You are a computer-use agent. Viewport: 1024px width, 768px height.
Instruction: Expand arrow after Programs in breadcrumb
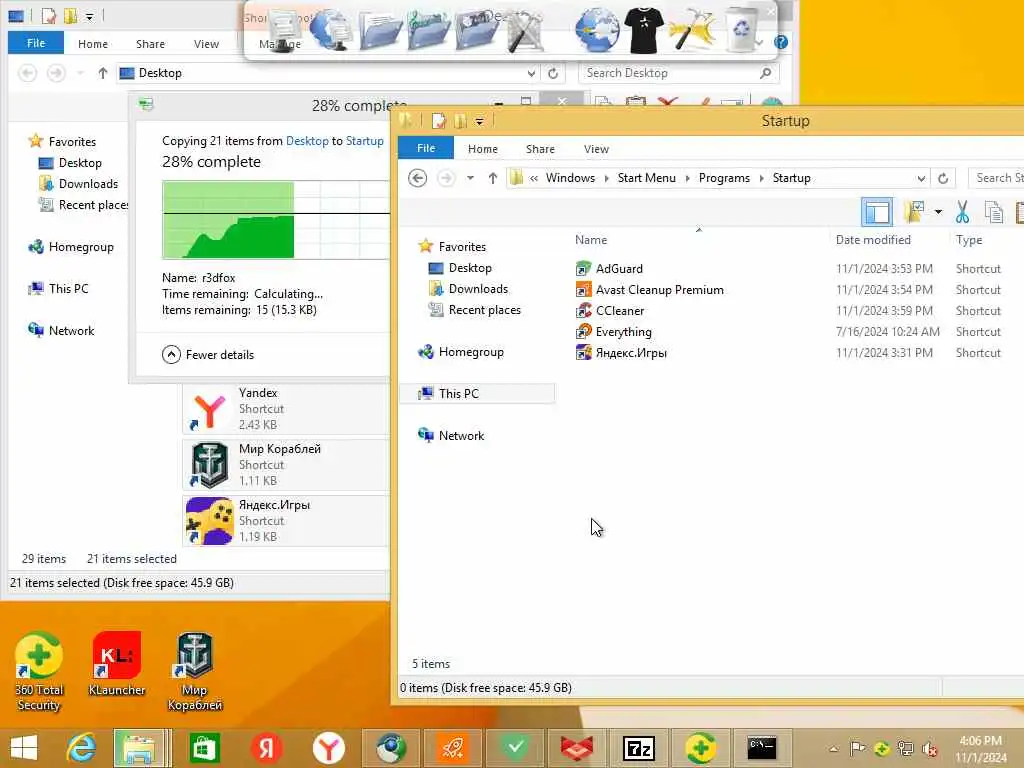(x=761, y=178)
